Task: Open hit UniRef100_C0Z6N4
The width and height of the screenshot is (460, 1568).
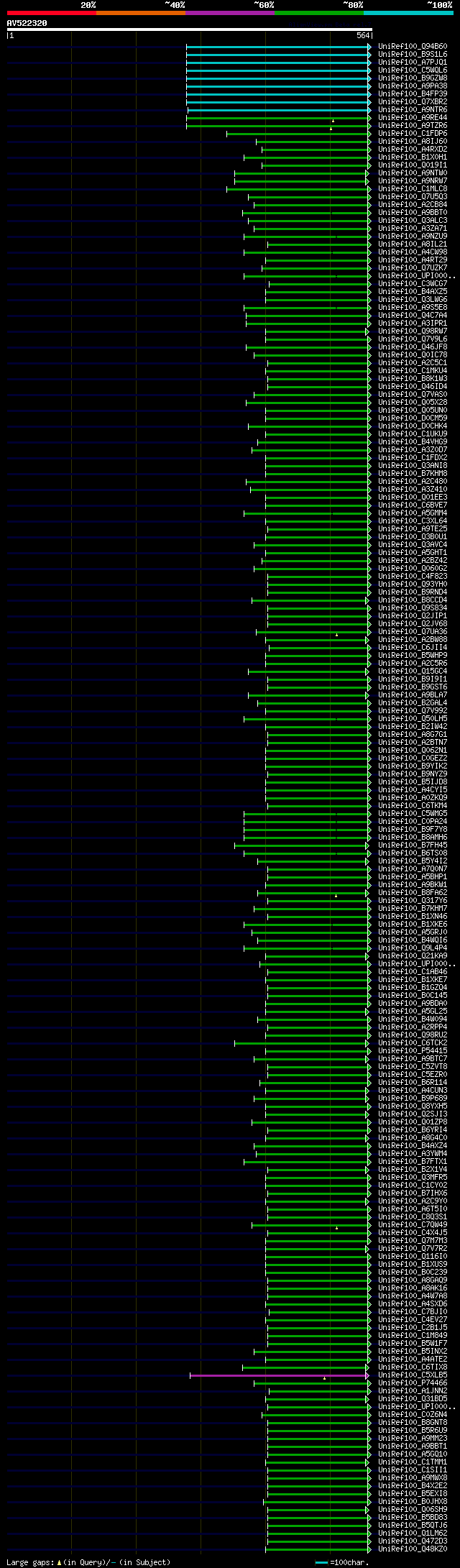Action: click(x=413, y=1415)
